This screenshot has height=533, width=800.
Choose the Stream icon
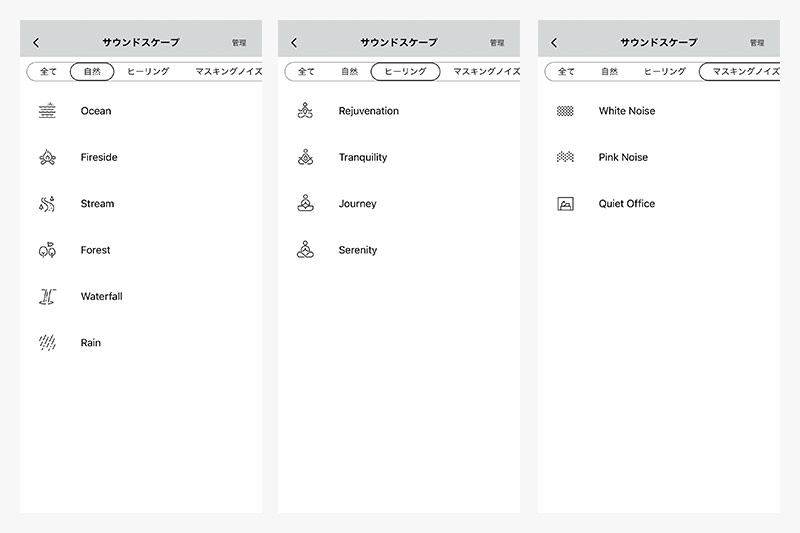pos(47,204)
